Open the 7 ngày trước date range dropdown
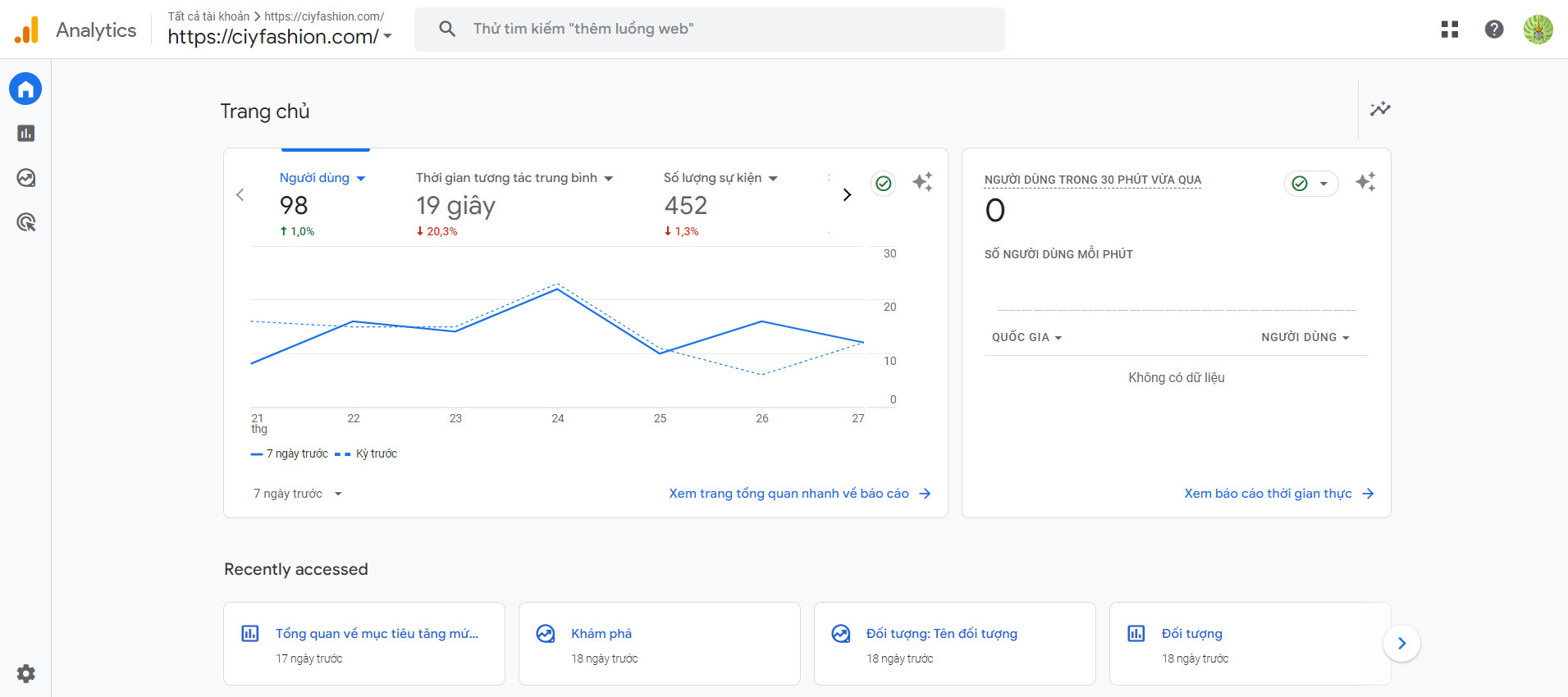Image resolution: width=1568 pixels, height=697 pixels. pos(297,494)
